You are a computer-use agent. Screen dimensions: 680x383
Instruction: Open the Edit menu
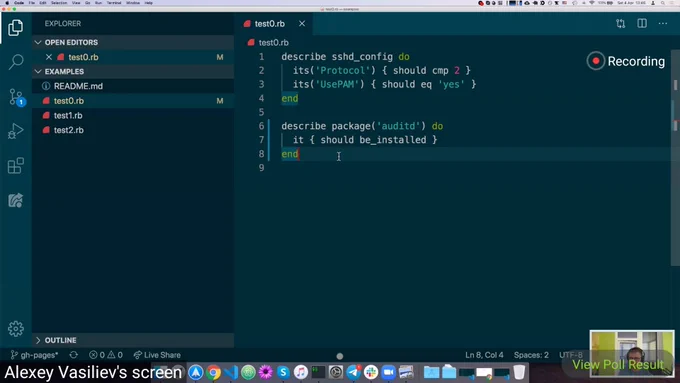click(x=42, y=3)
